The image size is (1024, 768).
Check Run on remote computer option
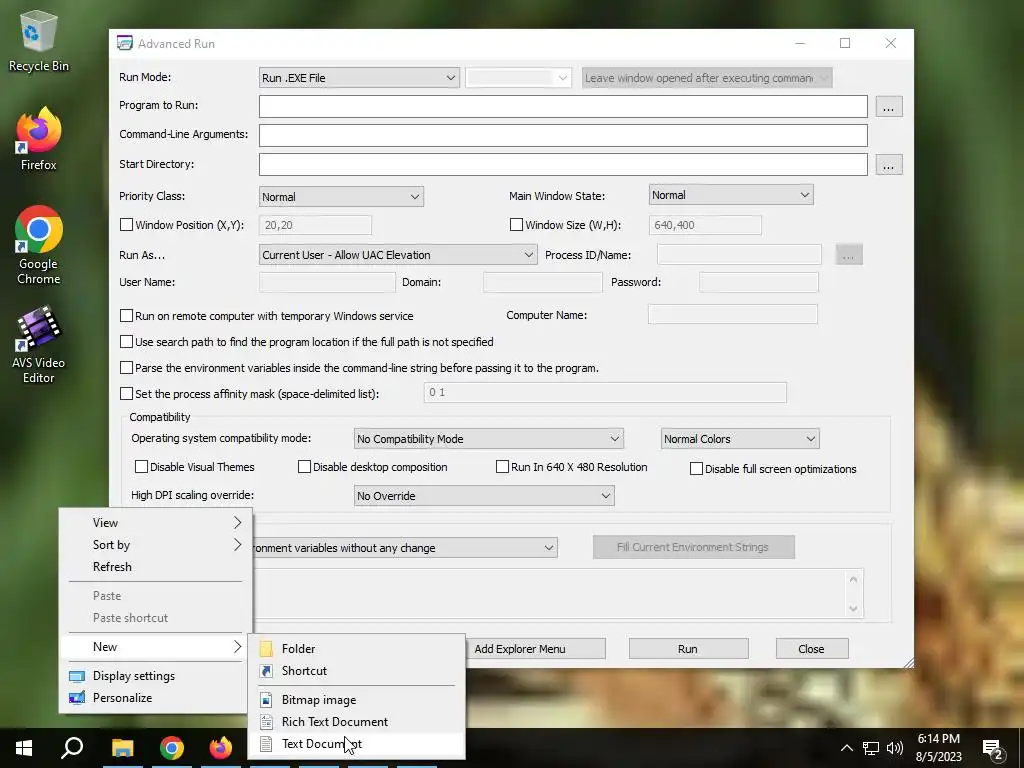point(127,315)
